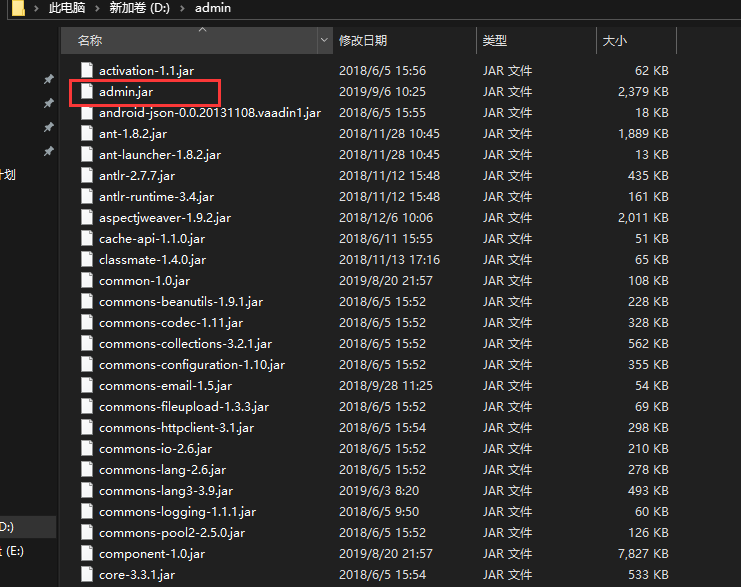Screen dimensions: 741x587
Task: Click the android-json vaadin1.jar file icon
Action: pos(87,112)
